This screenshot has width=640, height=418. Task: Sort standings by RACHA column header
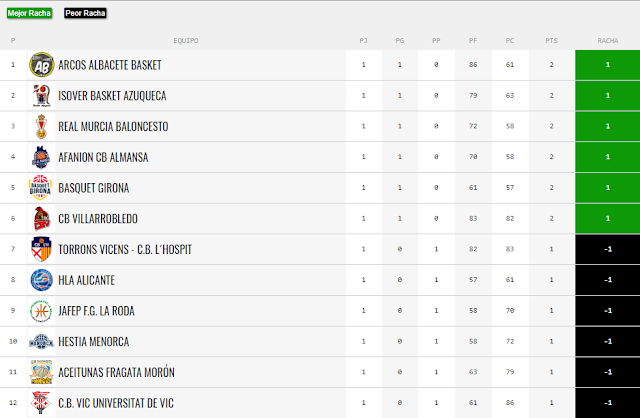pyautogui.click(x=608, y=40)
